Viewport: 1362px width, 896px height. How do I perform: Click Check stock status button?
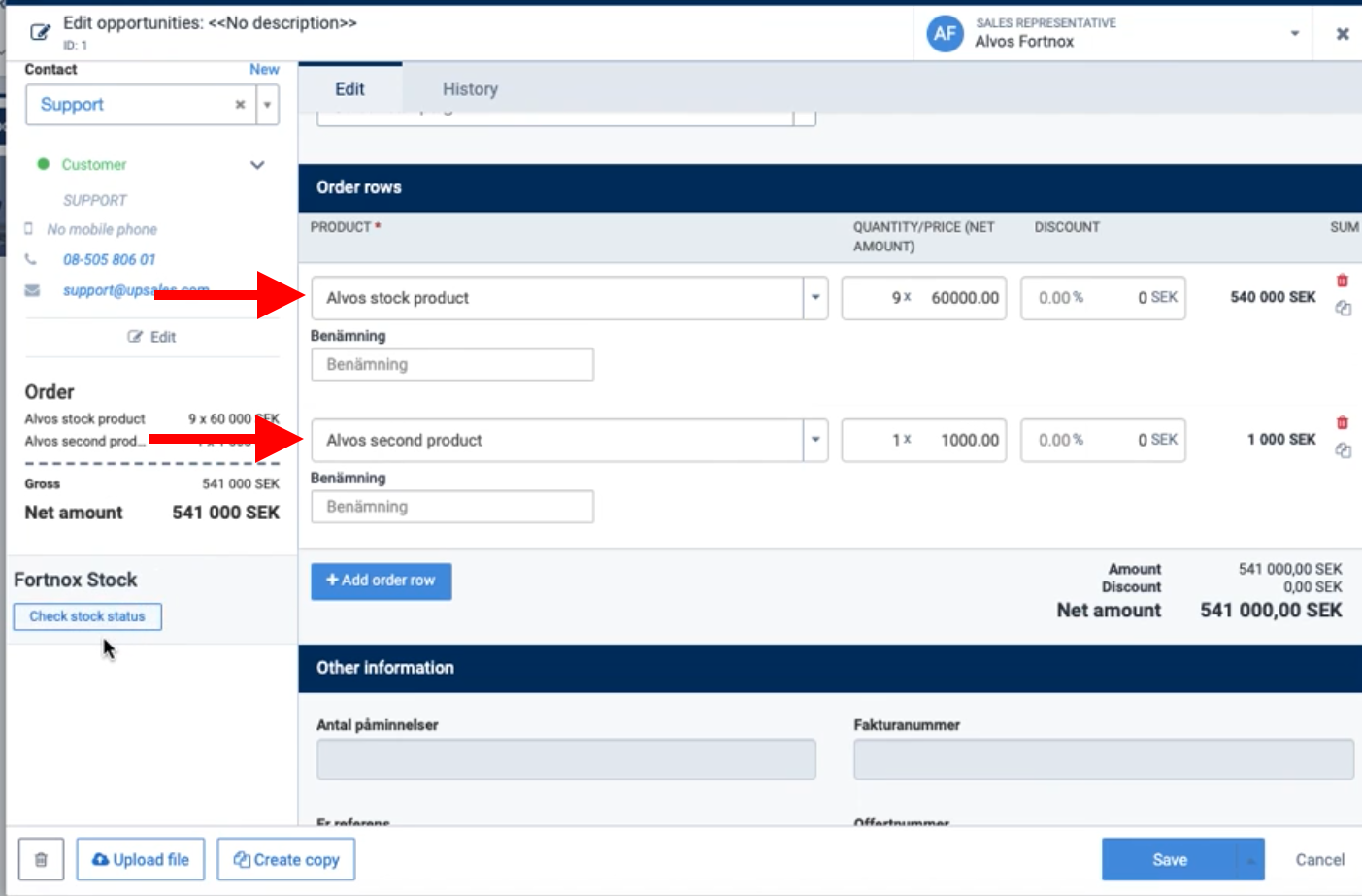pos(87,616)
